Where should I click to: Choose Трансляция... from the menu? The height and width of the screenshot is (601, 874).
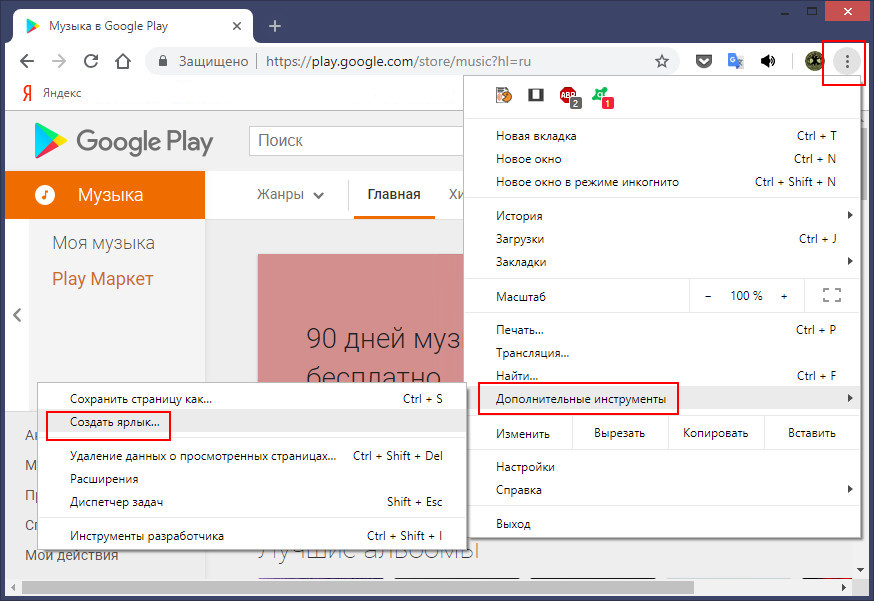pos(662,353)
